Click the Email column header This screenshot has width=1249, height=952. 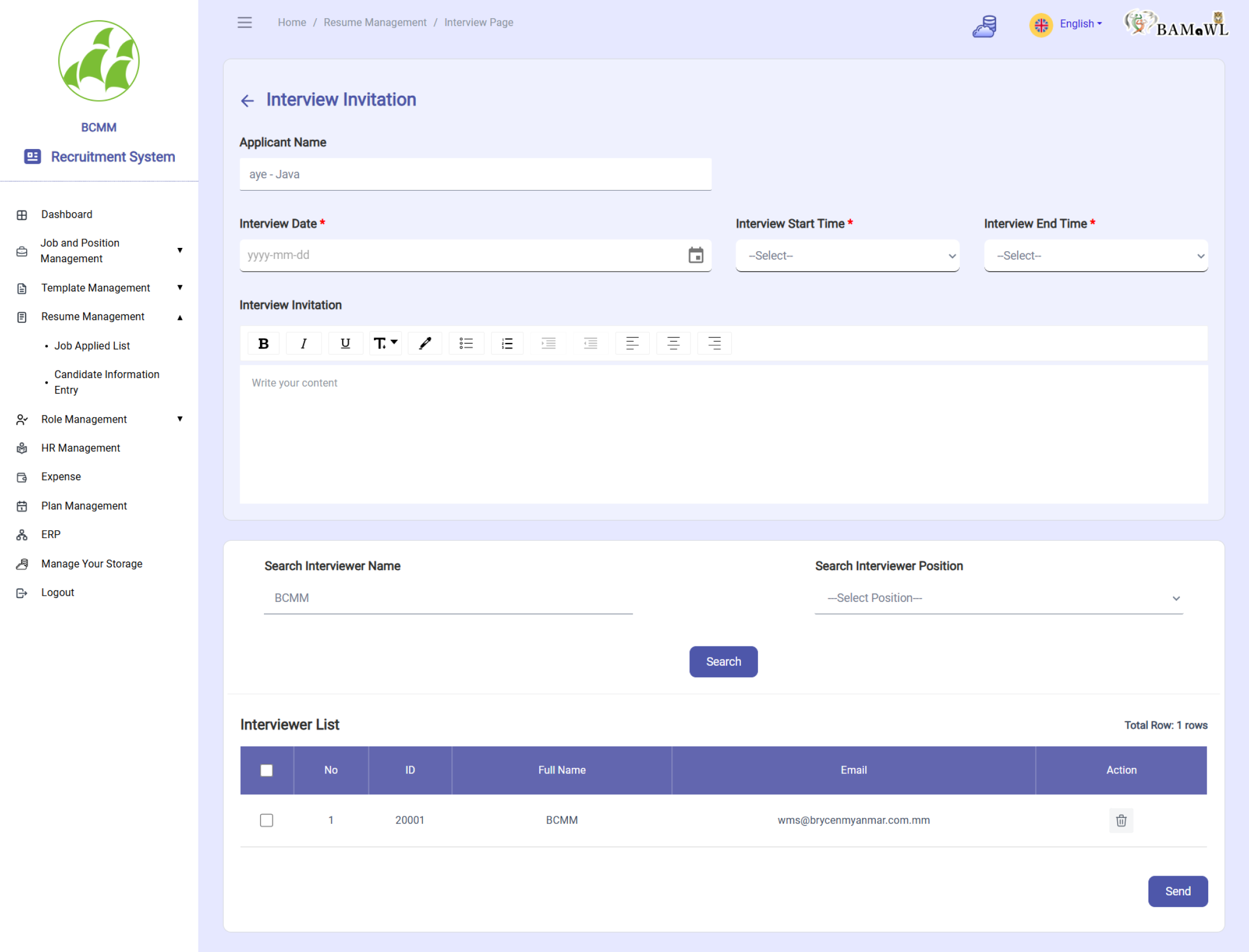tap(853, 771)
